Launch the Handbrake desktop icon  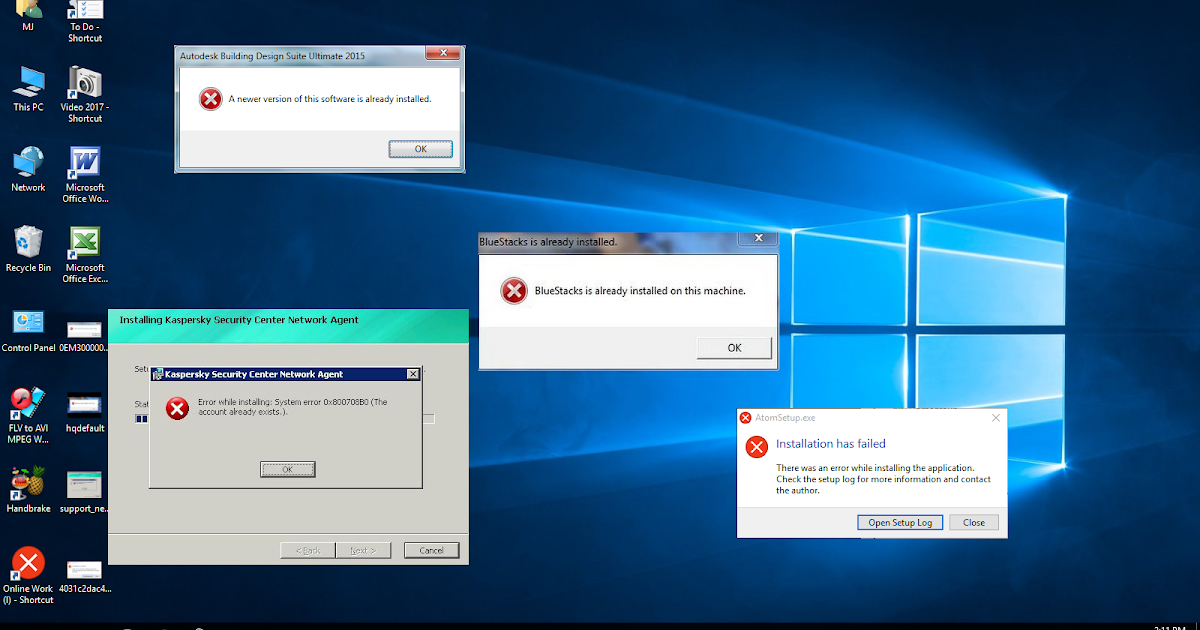click(x=28, y=490)
